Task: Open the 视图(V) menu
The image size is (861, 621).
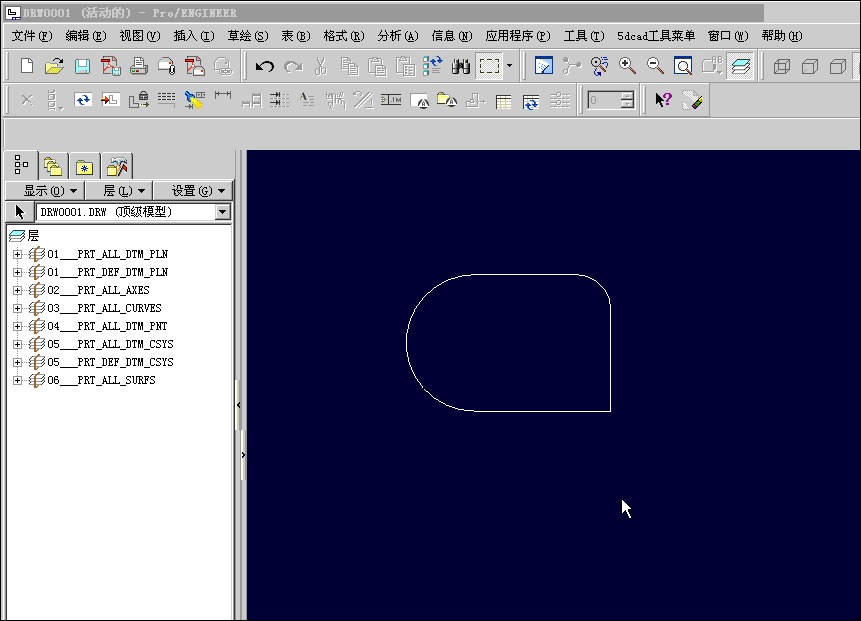Action: click(x=140, y=36)
